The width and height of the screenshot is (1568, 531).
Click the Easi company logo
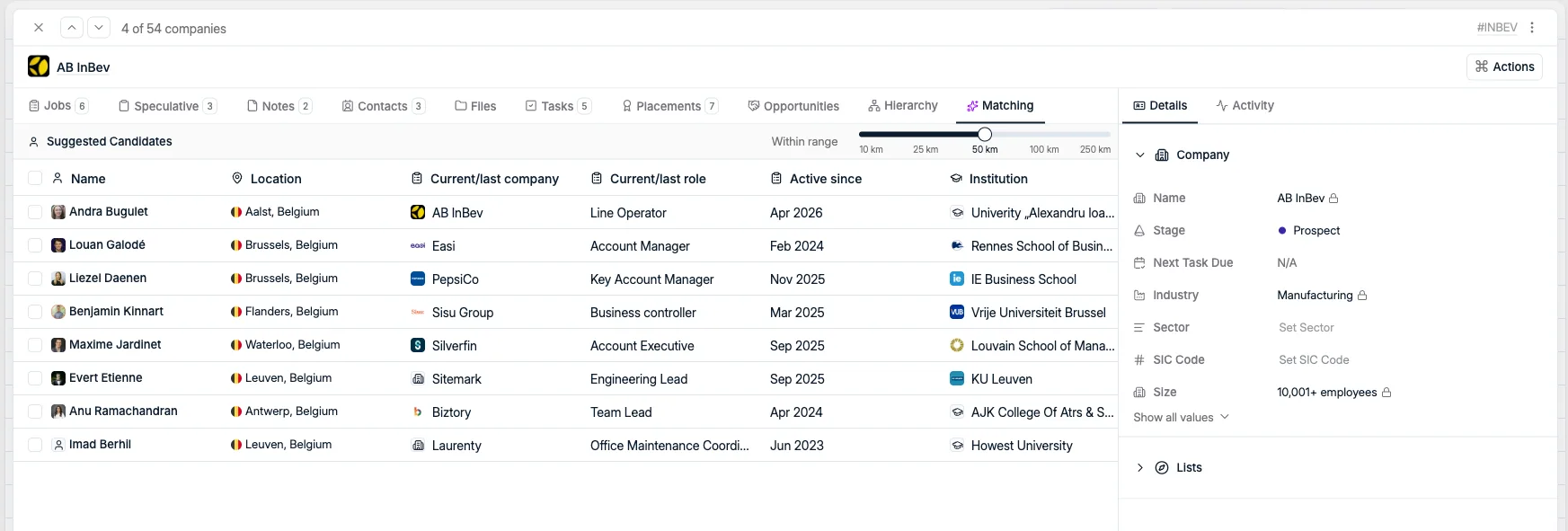click(x=418, y=245)
